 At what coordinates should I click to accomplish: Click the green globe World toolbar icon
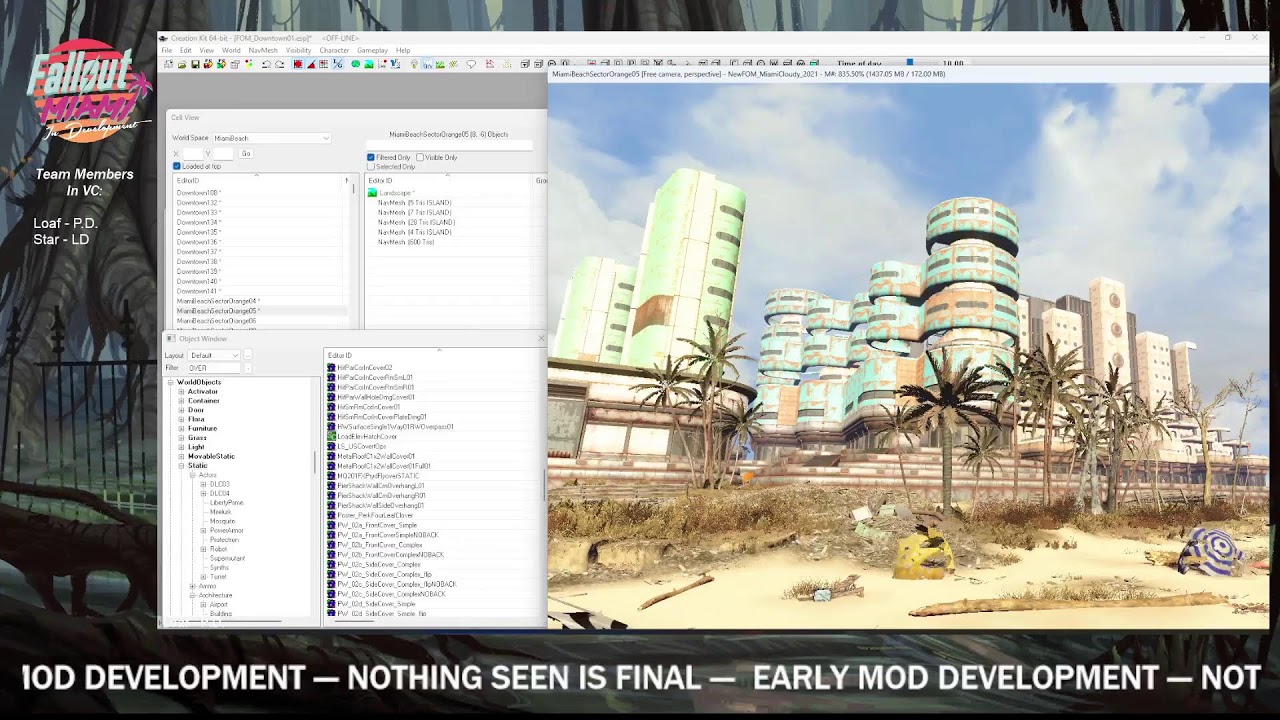pyautogui.click(x=356, y=64)
